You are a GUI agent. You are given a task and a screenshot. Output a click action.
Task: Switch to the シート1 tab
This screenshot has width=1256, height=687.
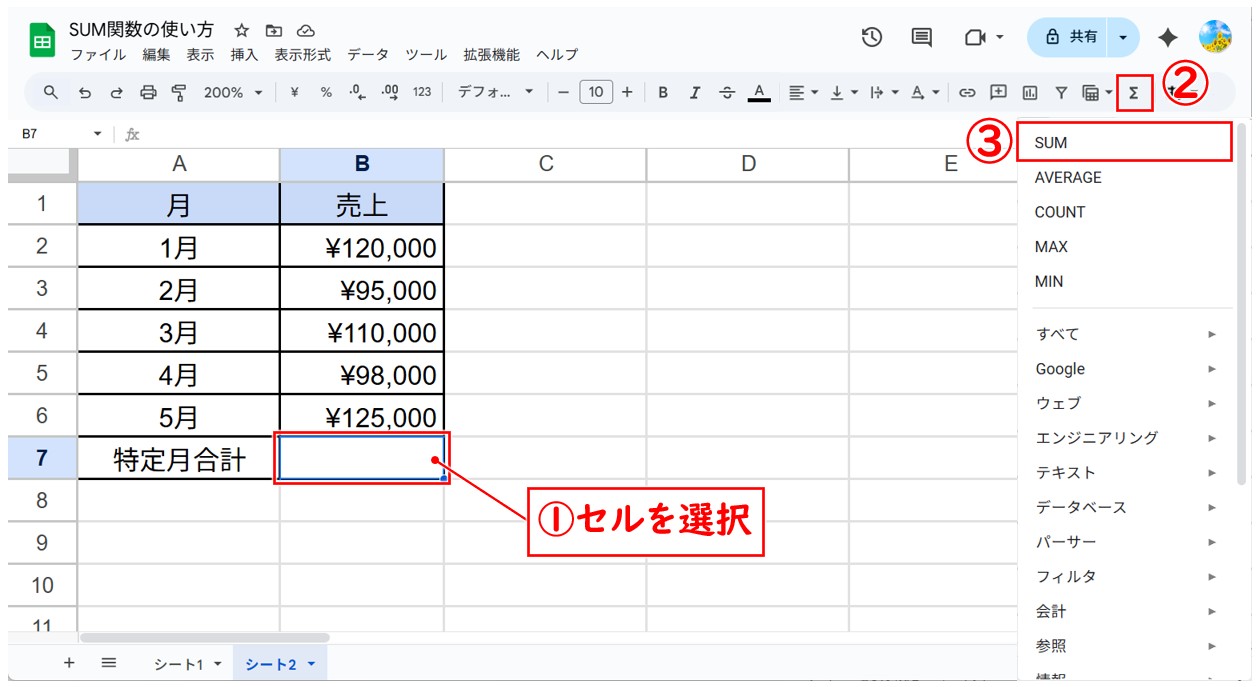pos(187,664)
